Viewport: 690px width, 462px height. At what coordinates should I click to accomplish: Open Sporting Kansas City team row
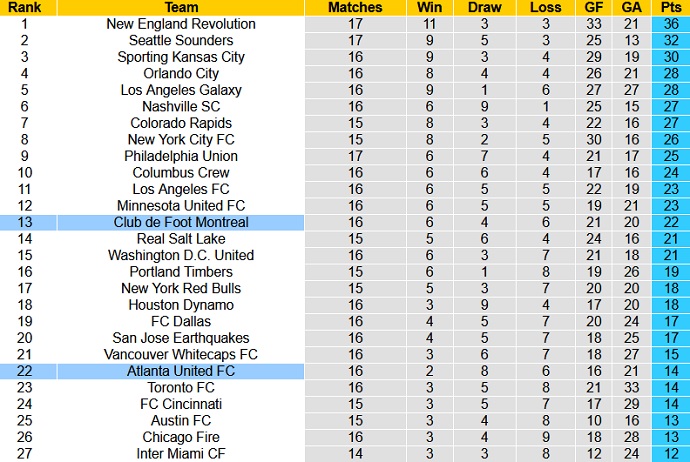tap(181, 57)
